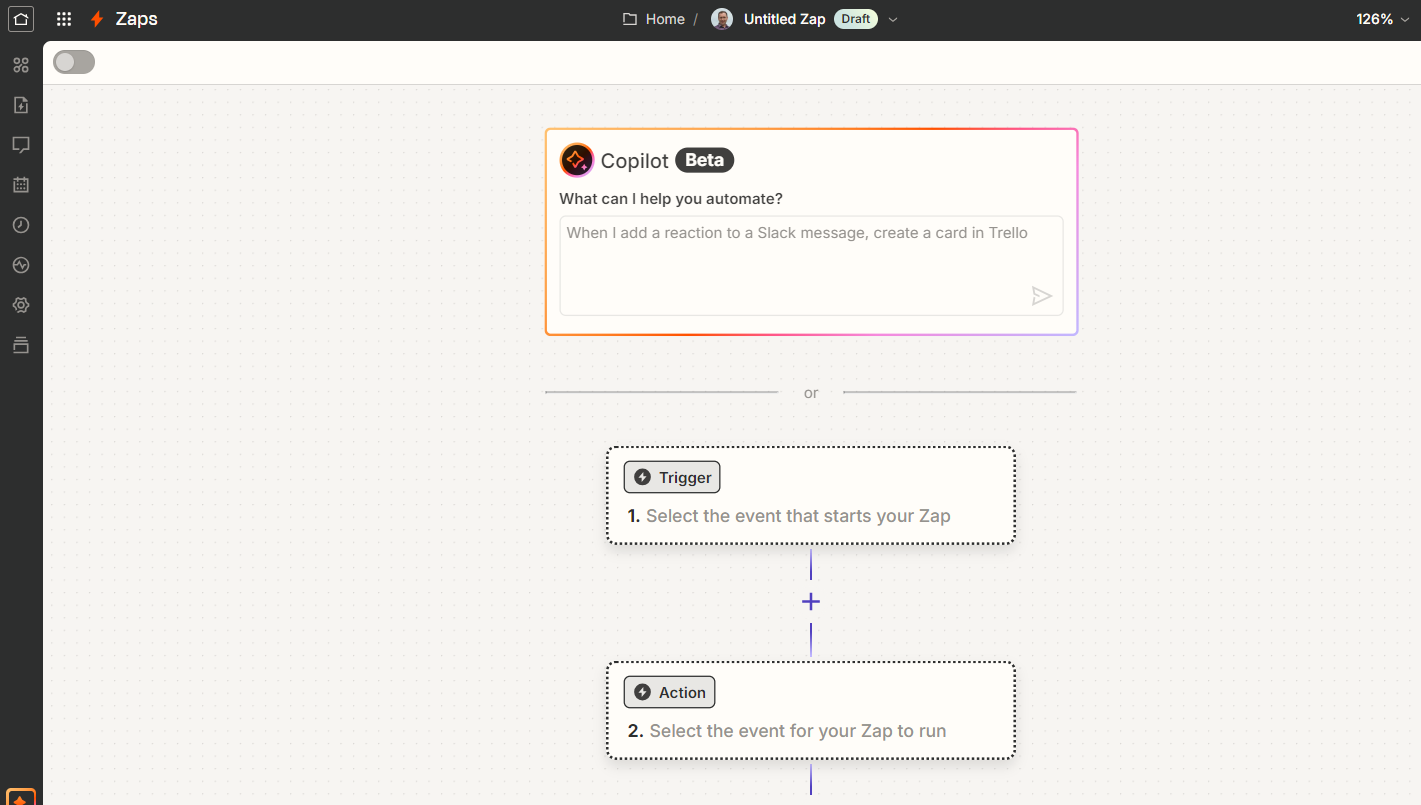Open the comments speech bubble icon
The image size is (1421, 805).
click(21, 145)
